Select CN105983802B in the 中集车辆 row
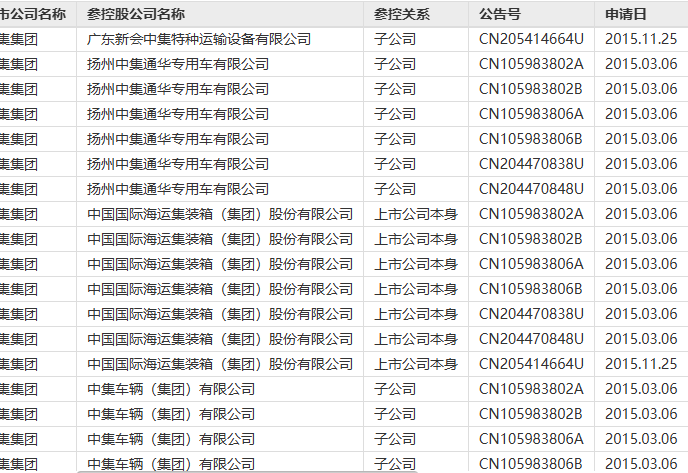Screen dimensions: 688x473 (x=530, y=414)
